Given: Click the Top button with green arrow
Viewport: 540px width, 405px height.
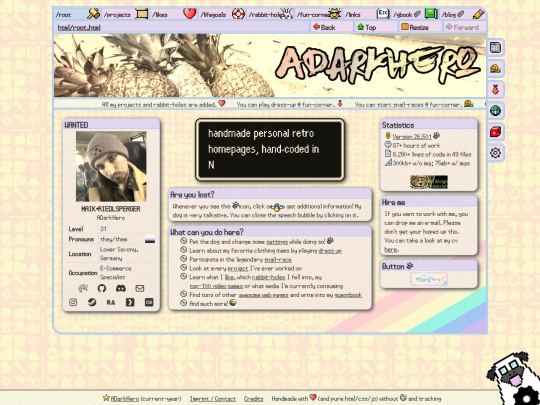Looking at the screenshot, I should coord(375,27).
